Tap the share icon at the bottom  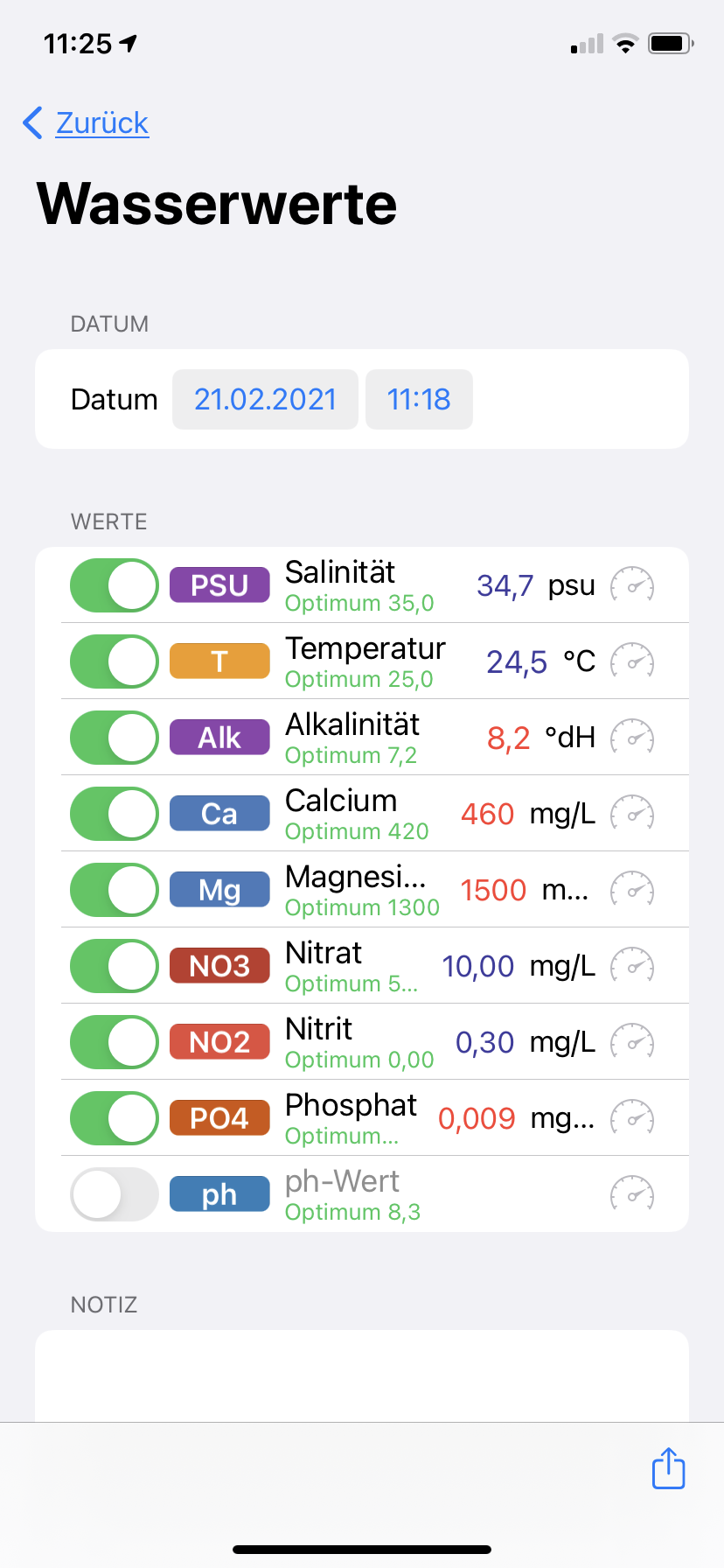coord(669,1468)
